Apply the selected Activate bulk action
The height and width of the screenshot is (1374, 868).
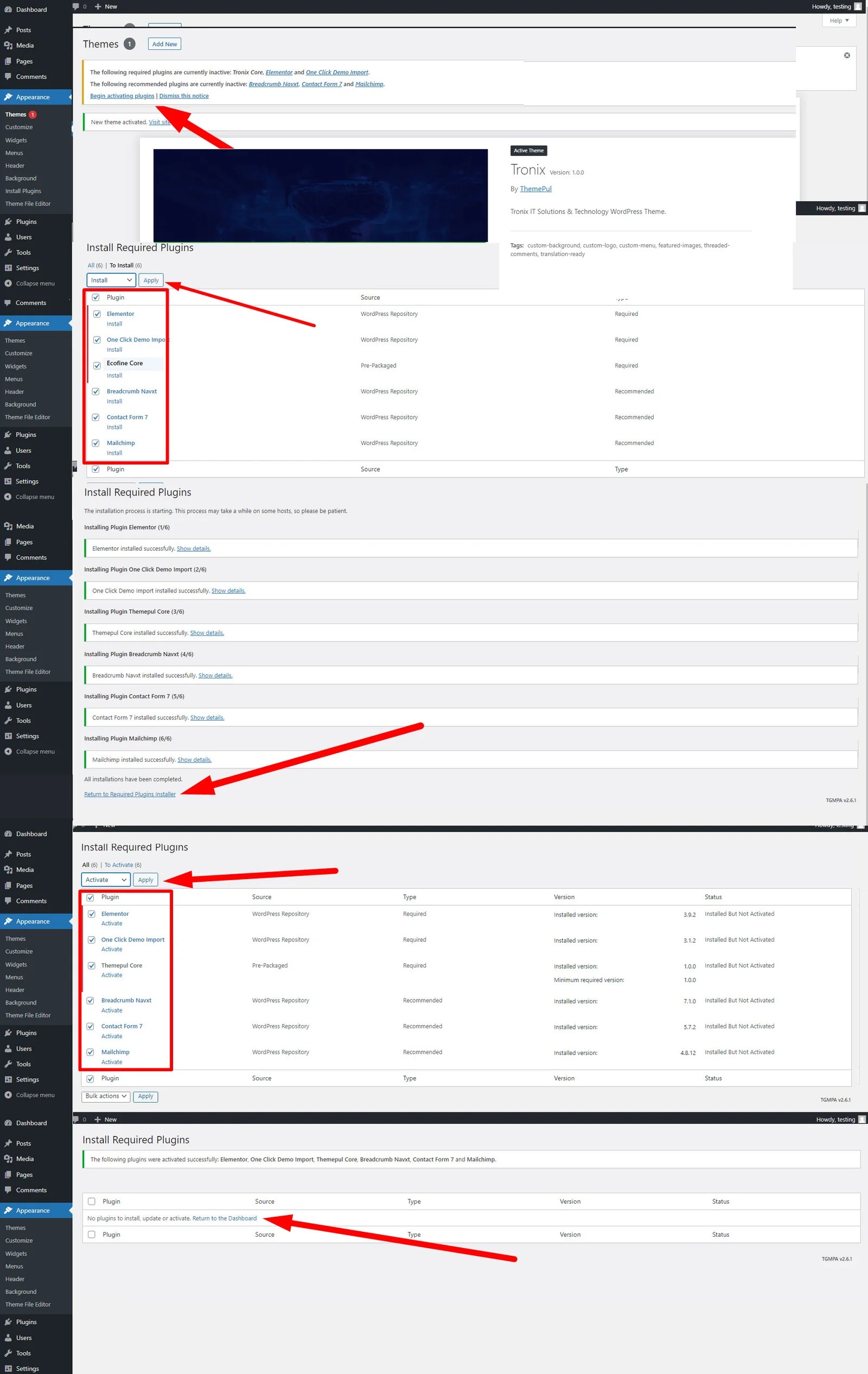click(145, 880)
